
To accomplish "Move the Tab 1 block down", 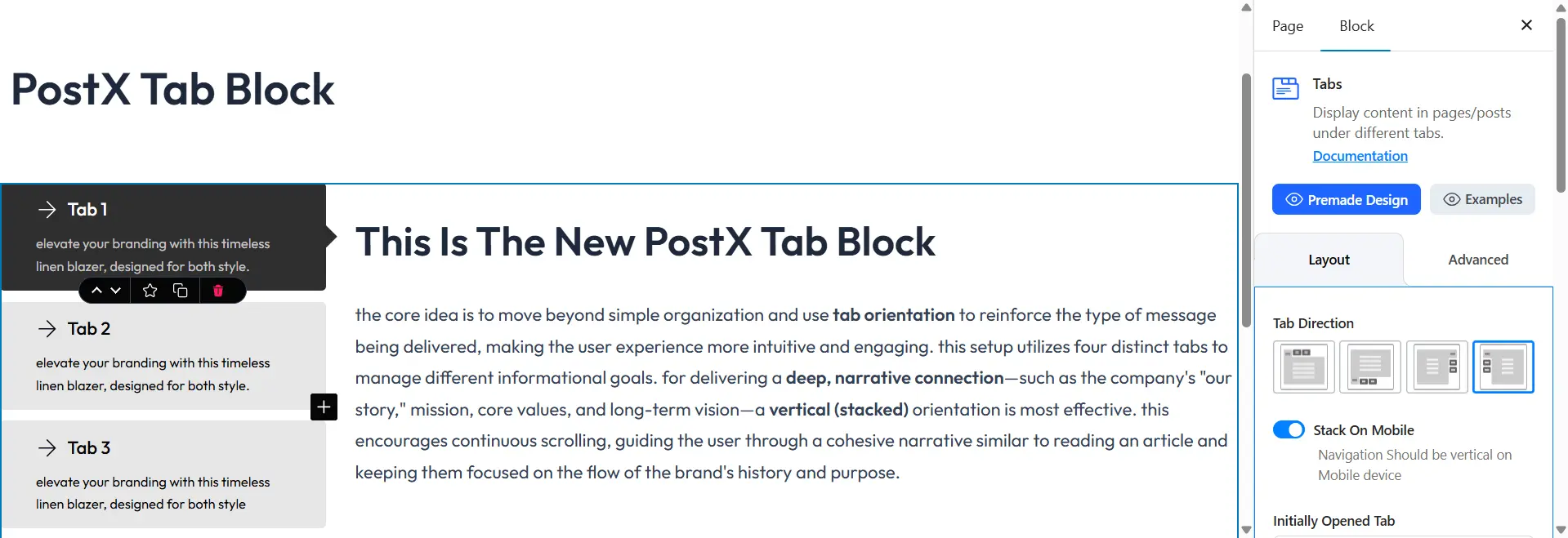I will (x=114, y=290).
